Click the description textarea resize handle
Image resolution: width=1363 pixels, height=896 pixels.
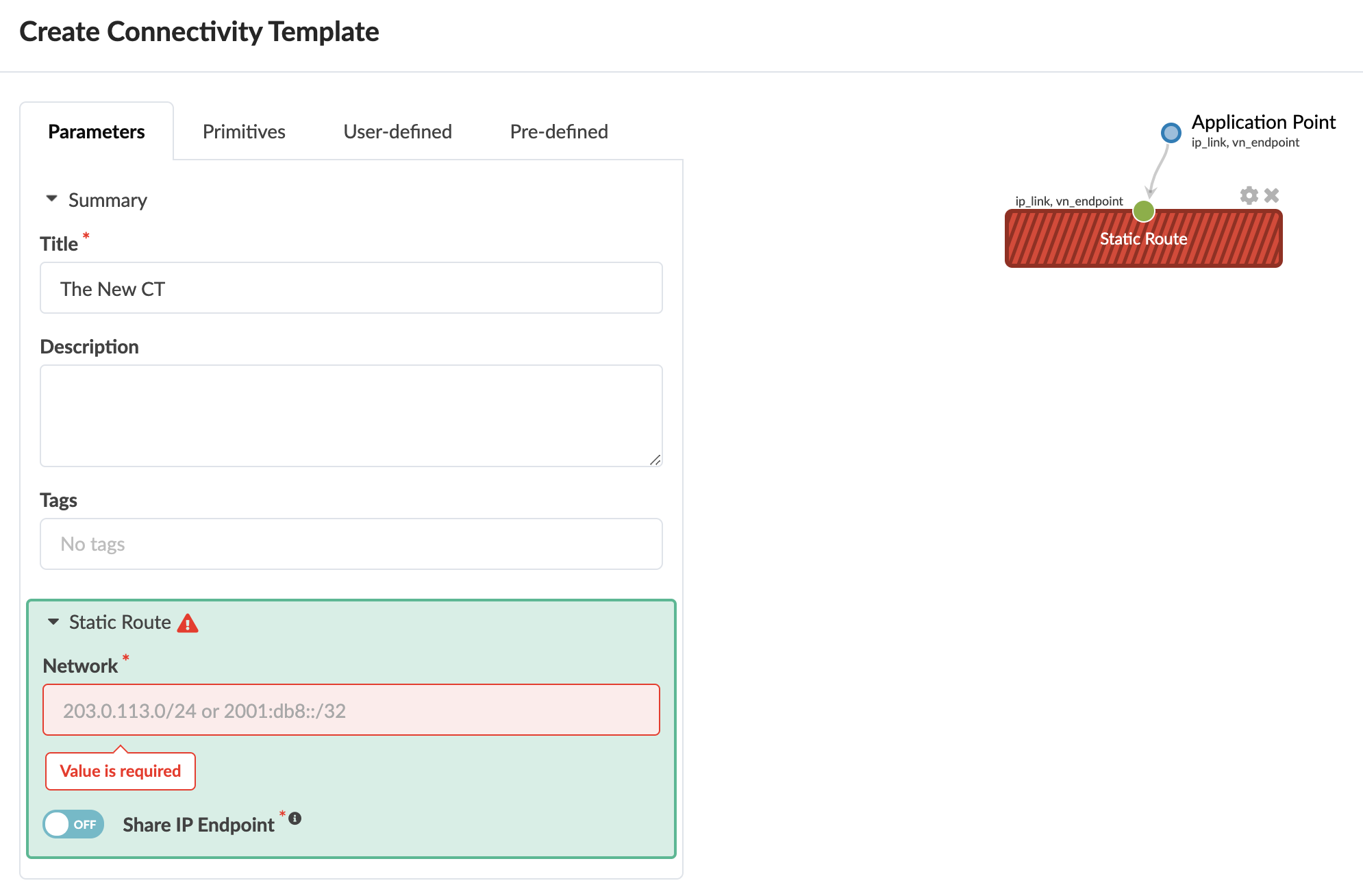coord(655,460)
